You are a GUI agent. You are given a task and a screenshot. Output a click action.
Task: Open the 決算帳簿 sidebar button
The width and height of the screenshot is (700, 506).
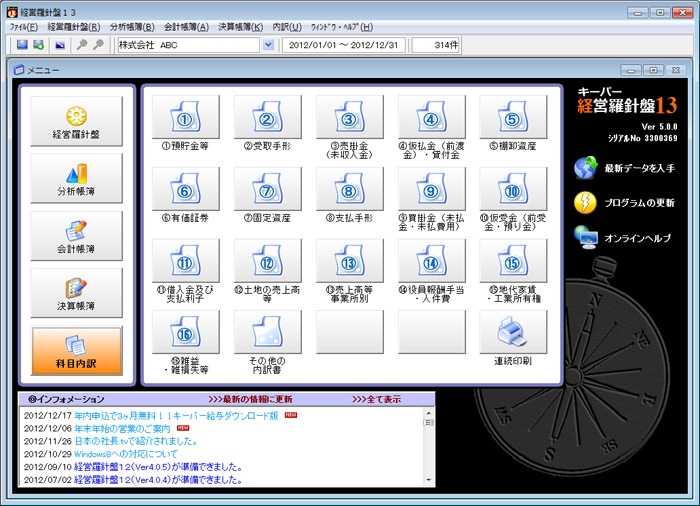pos(76,293)
